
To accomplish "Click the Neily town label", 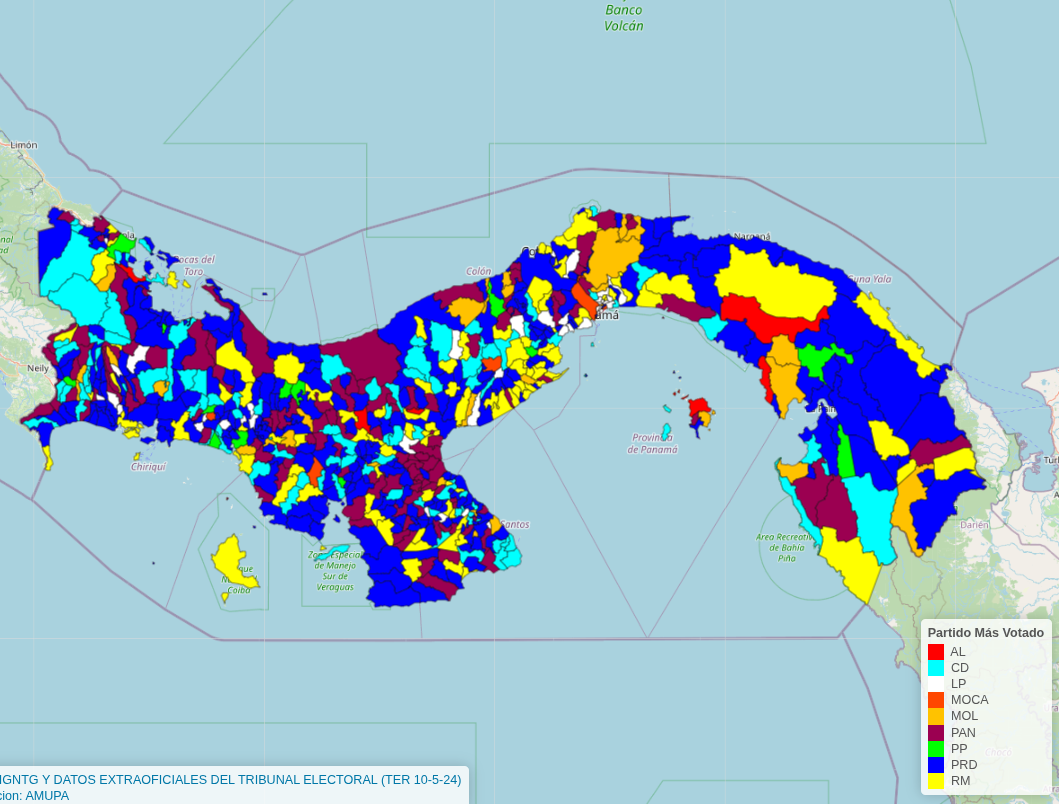I will coord(38,368).
